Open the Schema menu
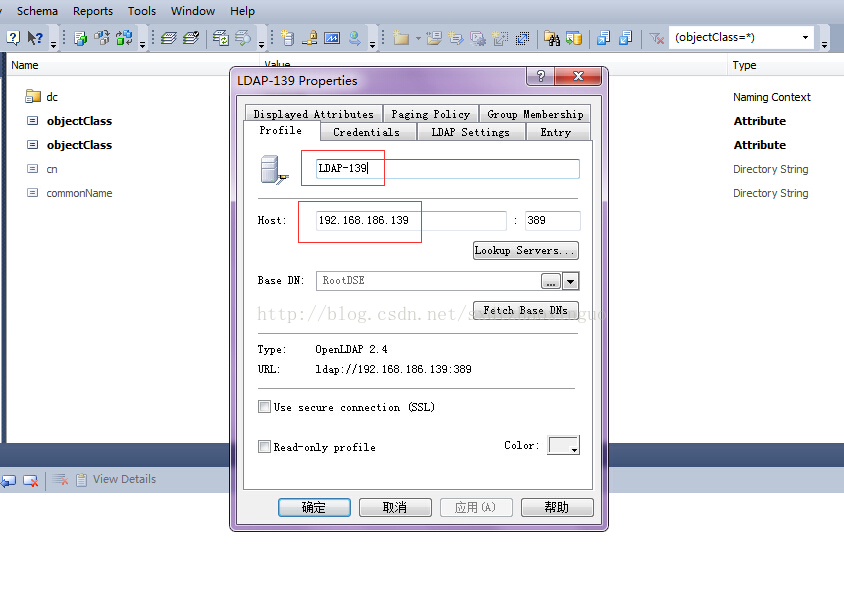The width and height of the screenshot is (844, 607). point(37,11)
